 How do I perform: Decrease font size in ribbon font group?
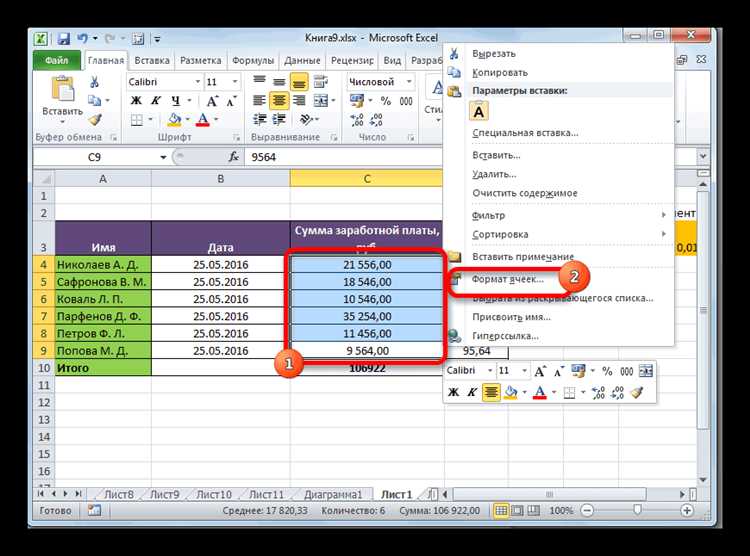point(232,101)
